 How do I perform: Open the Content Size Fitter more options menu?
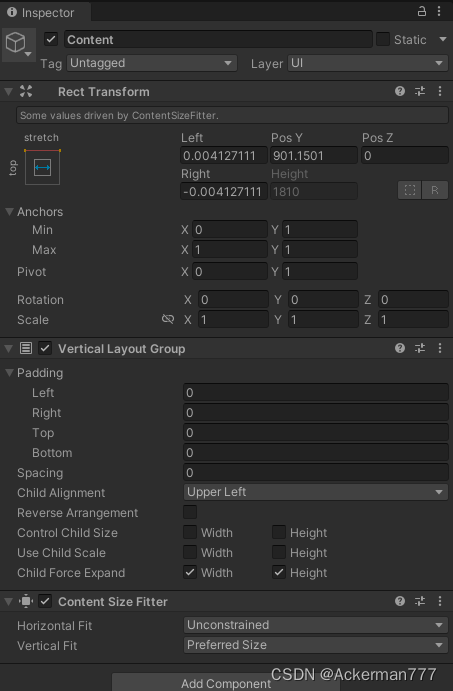440,601
